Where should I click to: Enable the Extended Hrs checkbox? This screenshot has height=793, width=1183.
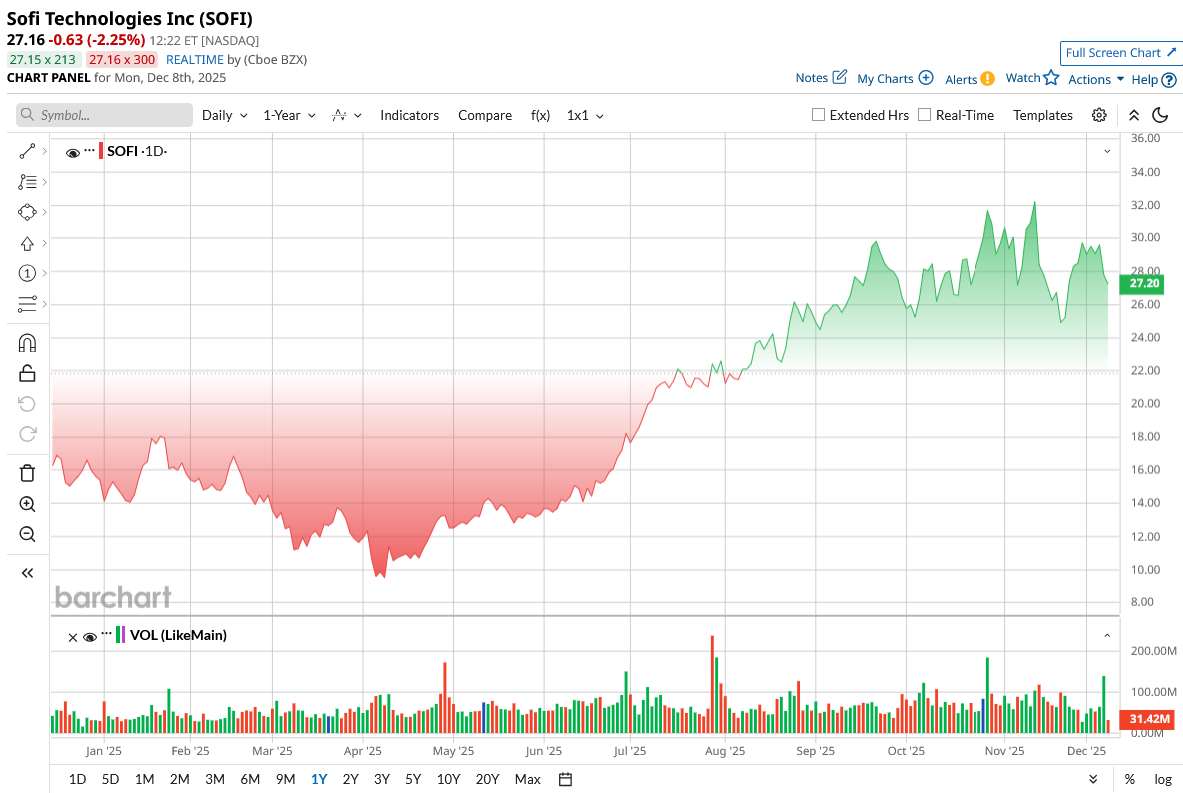(818, 115)
